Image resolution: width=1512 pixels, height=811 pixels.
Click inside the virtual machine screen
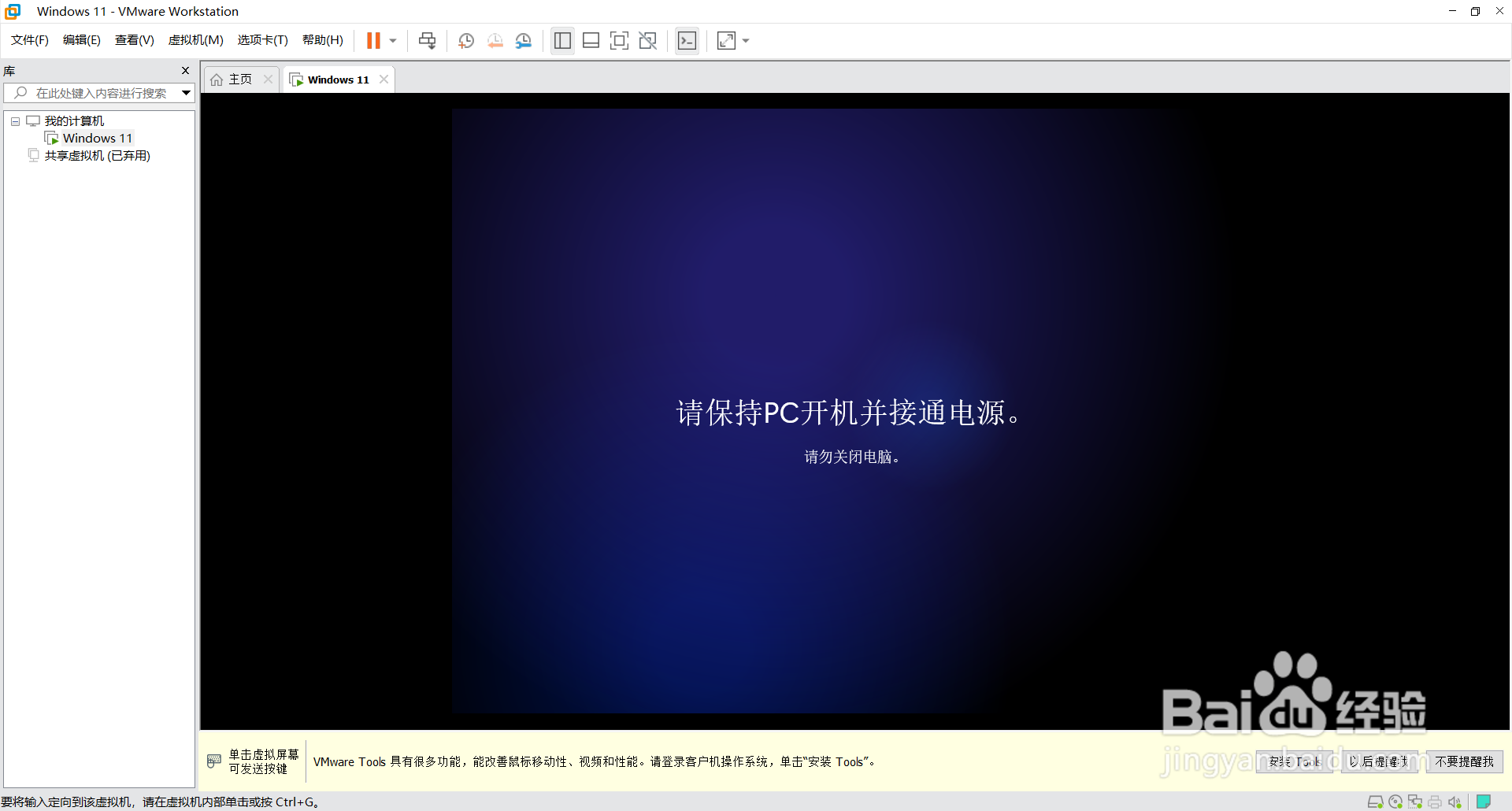(854, 411)
